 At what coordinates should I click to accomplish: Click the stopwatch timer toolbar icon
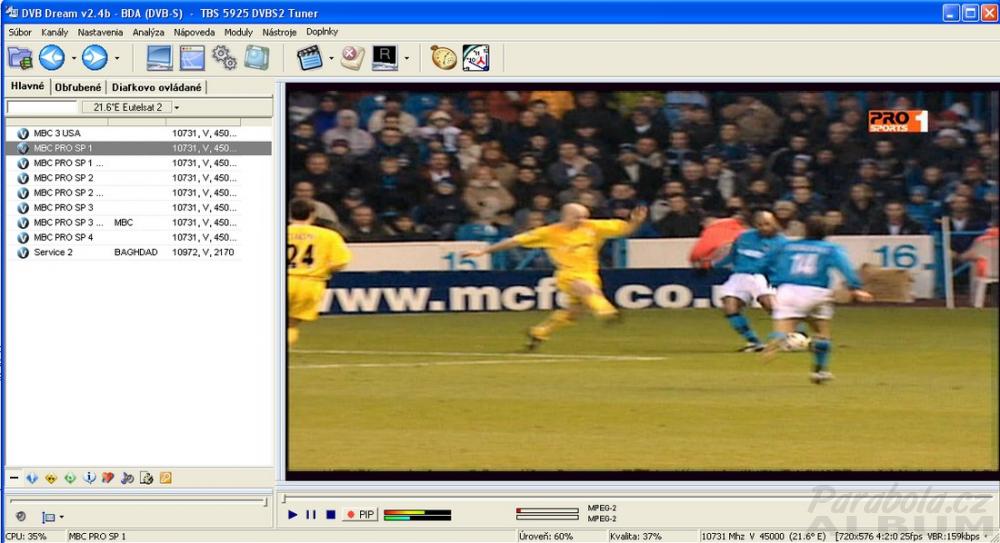(443, 58)
